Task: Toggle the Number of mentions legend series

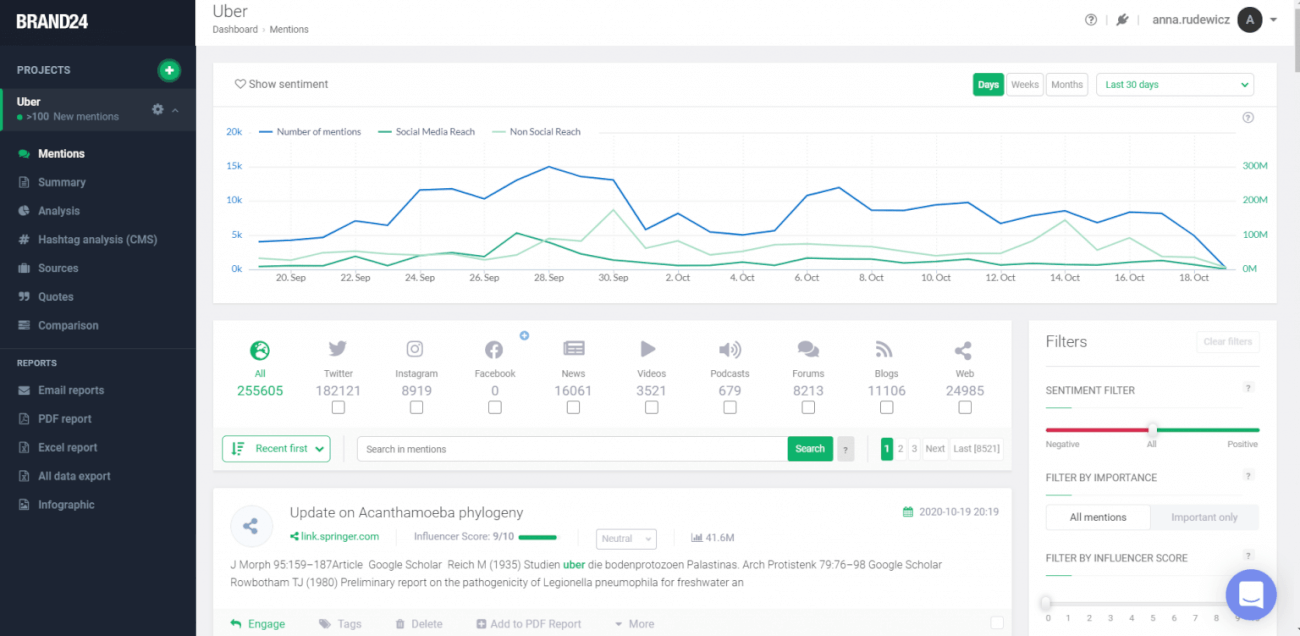Action: [x=308, y=132]
